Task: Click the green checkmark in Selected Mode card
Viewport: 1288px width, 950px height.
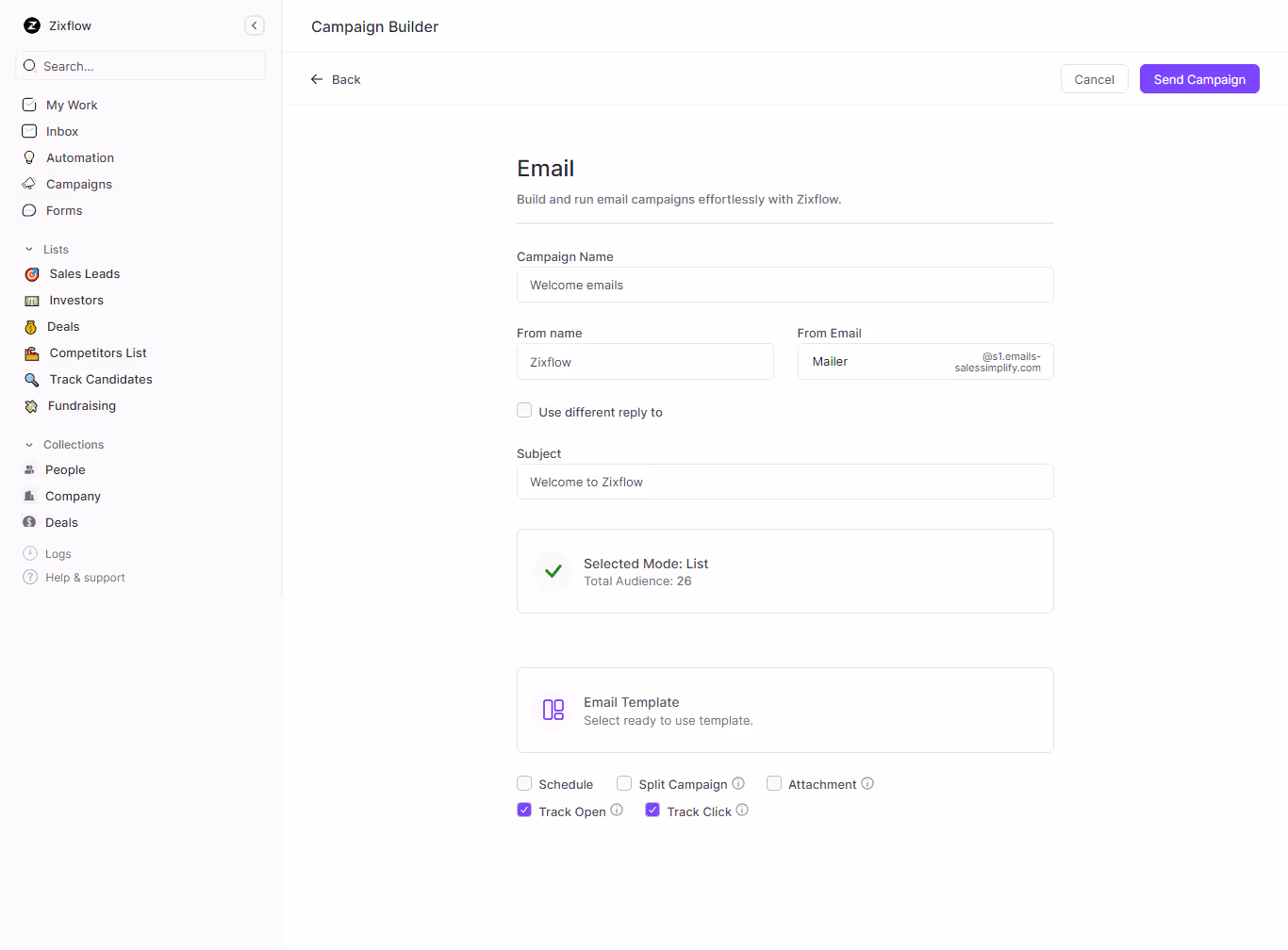Action: pyautogui.click(x=553, y=571)
